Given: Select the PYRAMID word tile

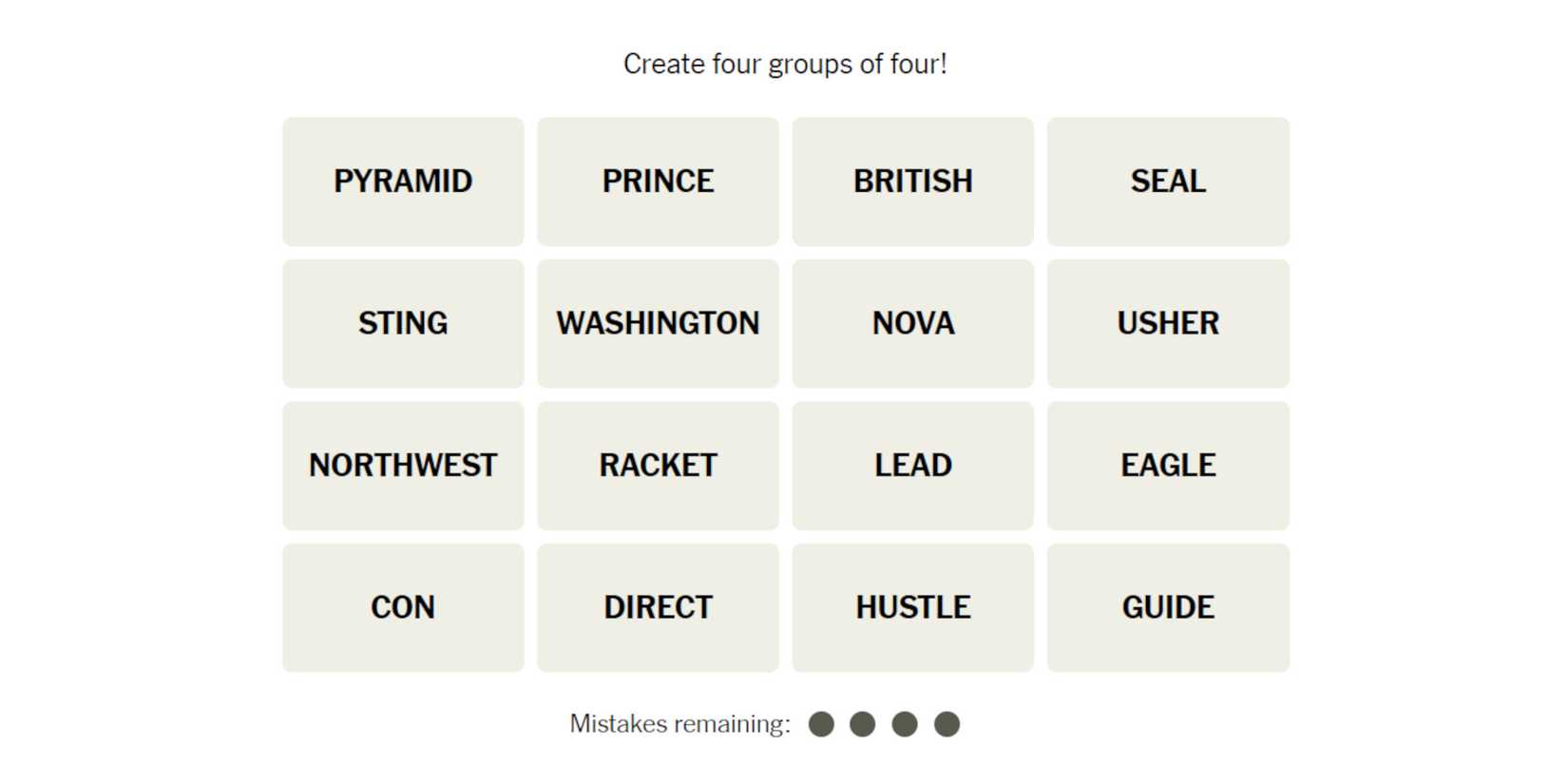Looking at the screenshot, I should [x=403, y=182].
